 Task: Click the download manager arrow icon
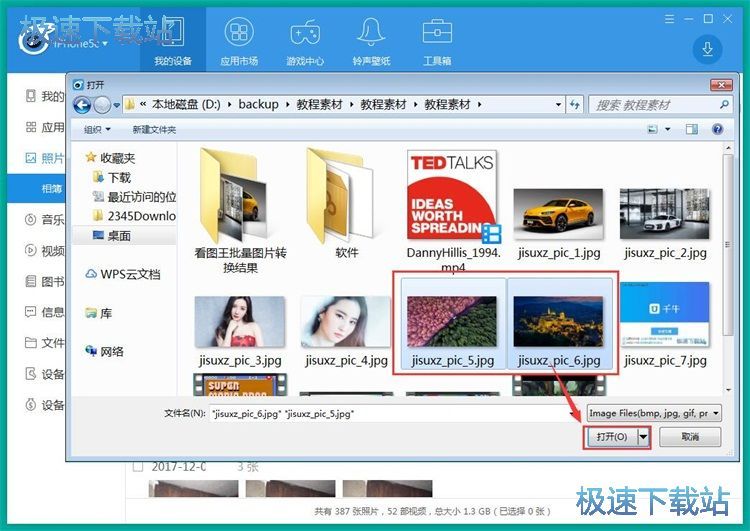(707, 50)
